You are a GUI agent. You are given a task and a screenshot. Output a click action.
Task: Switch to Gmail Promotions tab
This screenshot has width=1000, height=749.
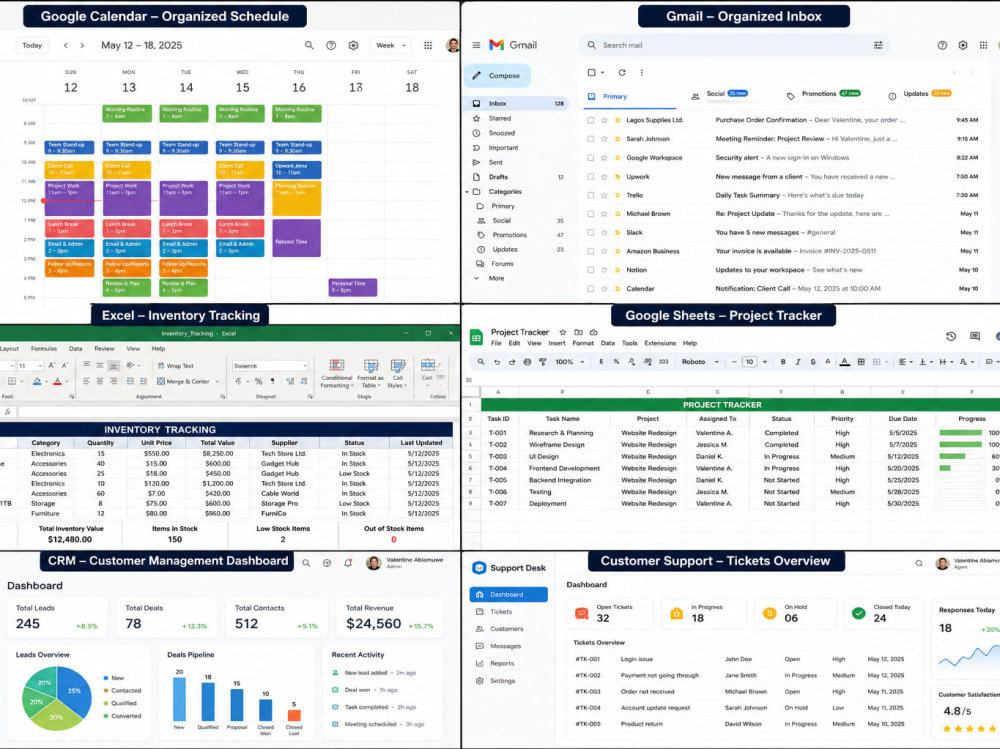[823, 94]
